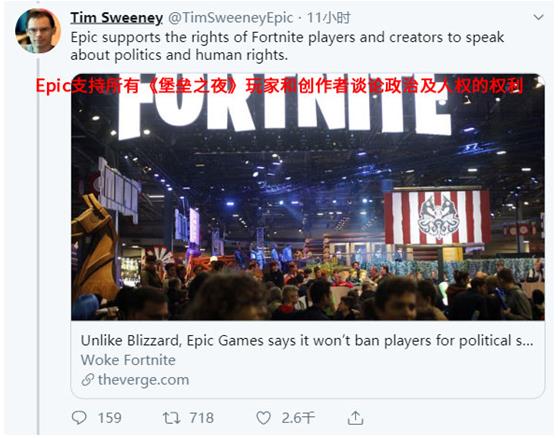
Task: Open Tim Sweeney's profile avatar
Action: coord(38,31)
